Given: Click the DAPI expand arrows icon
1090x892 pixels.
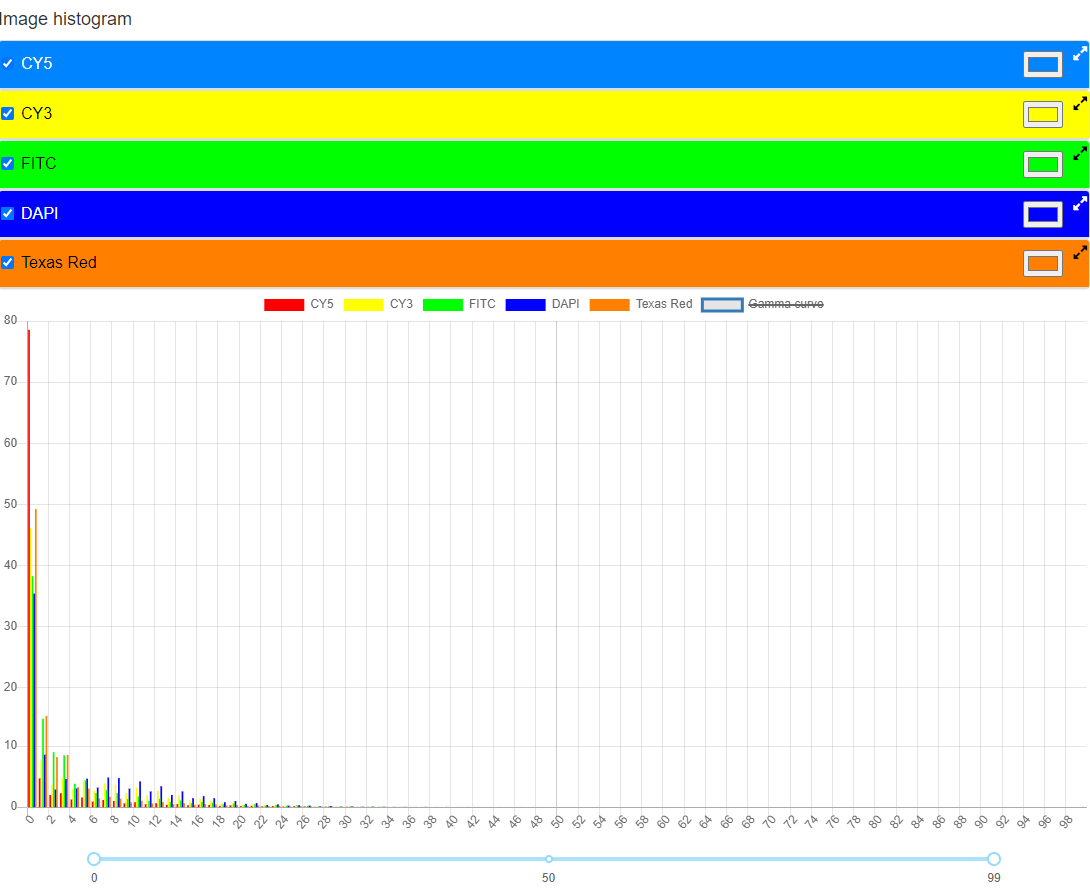Looking at the screenshot, I should coord(1079,203).
